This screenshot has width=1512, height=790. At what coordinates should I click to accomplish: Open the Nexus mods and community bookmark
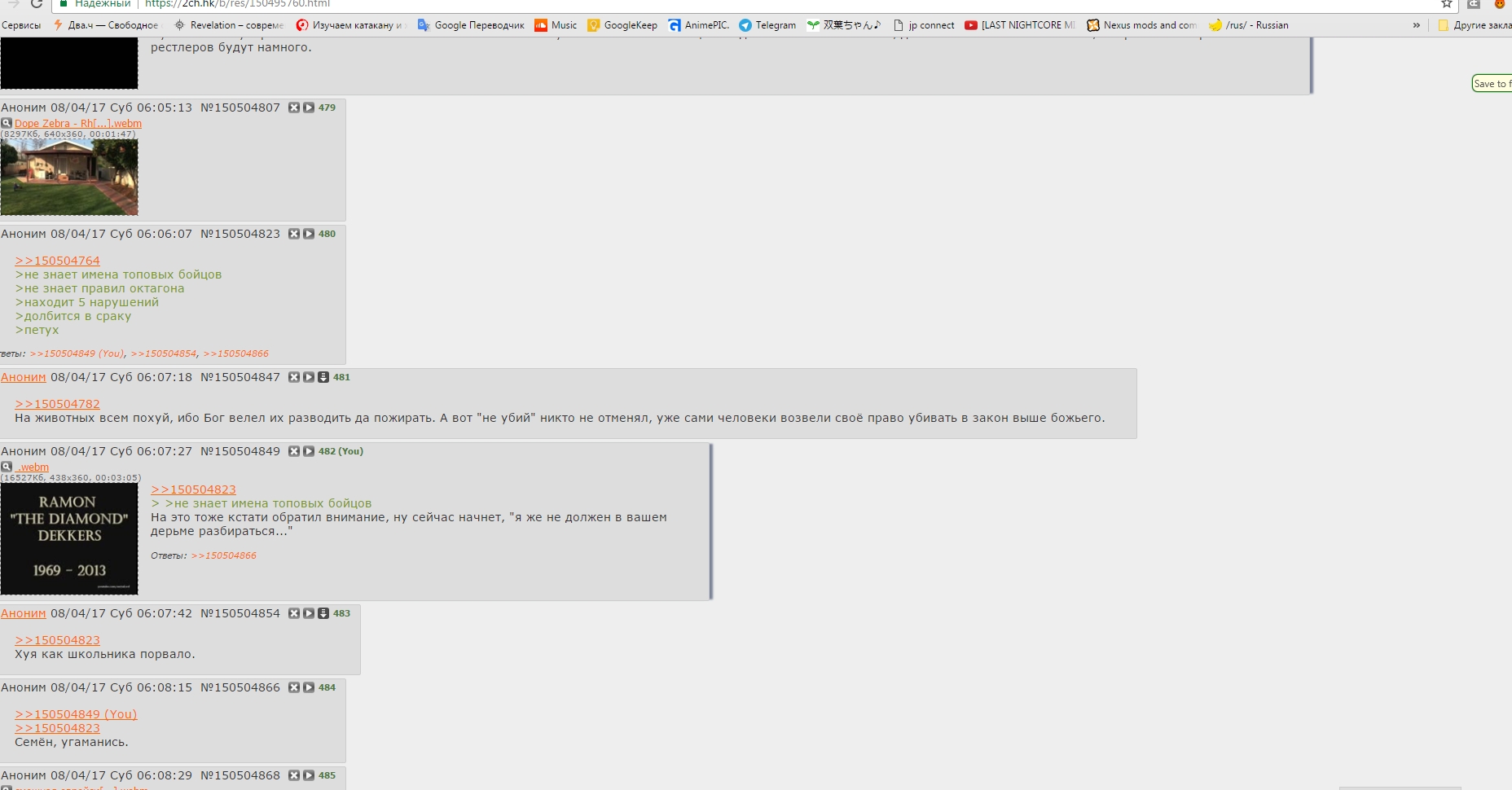point(1142,25)
